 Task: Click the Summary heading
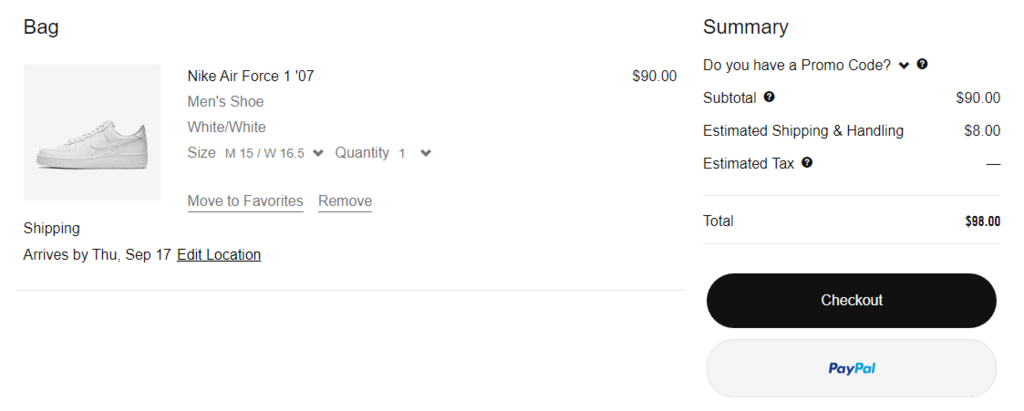pos(745,27)
